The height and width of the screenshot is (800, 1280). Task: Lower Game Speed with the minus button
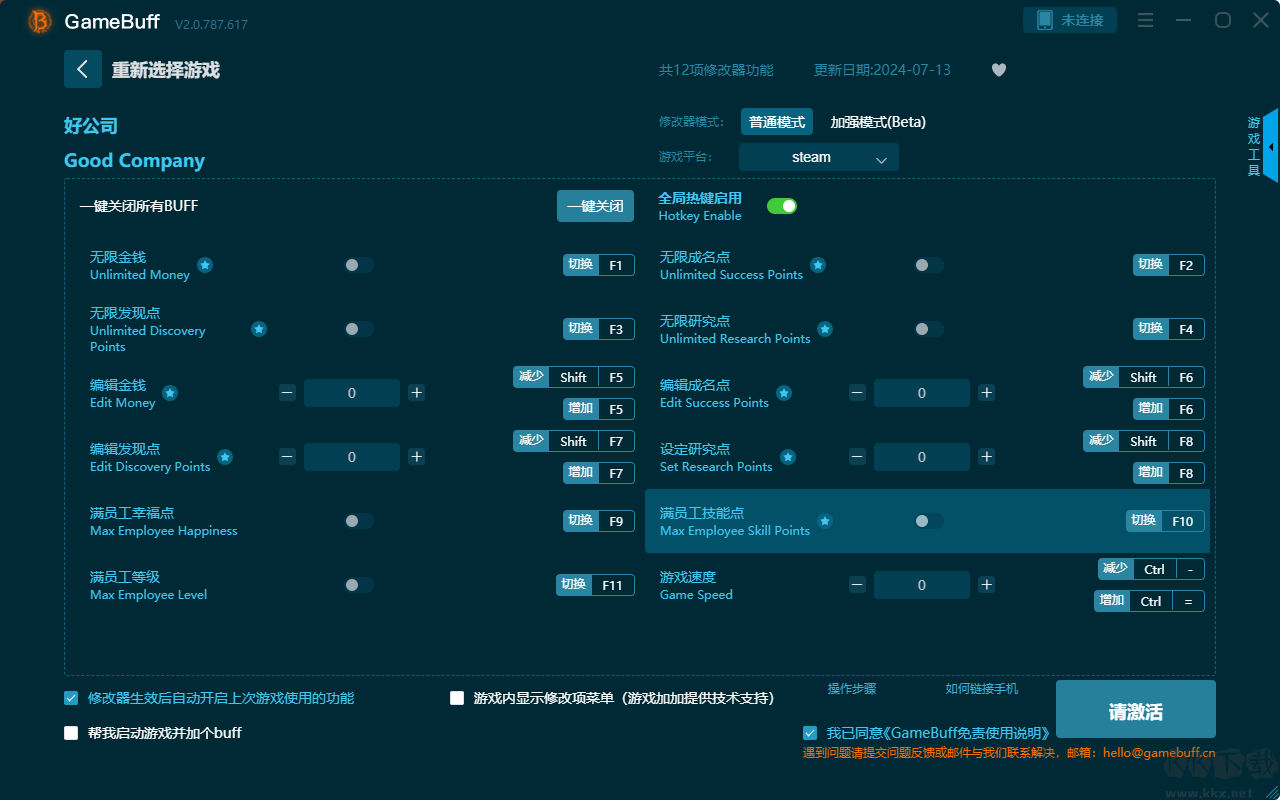click(x=857, y=585)
